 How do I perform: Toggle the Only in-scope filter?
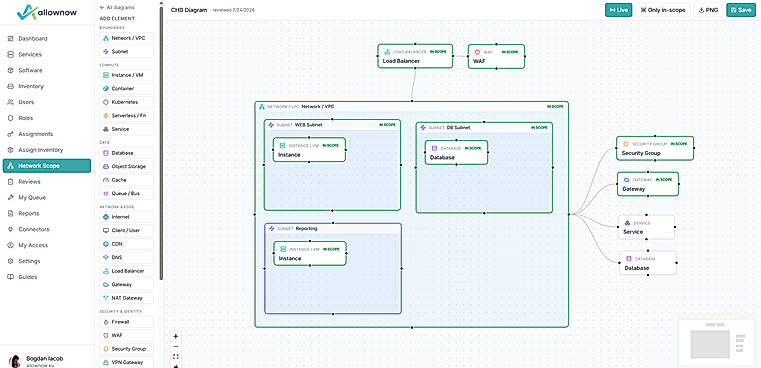[x=663, y=10]
